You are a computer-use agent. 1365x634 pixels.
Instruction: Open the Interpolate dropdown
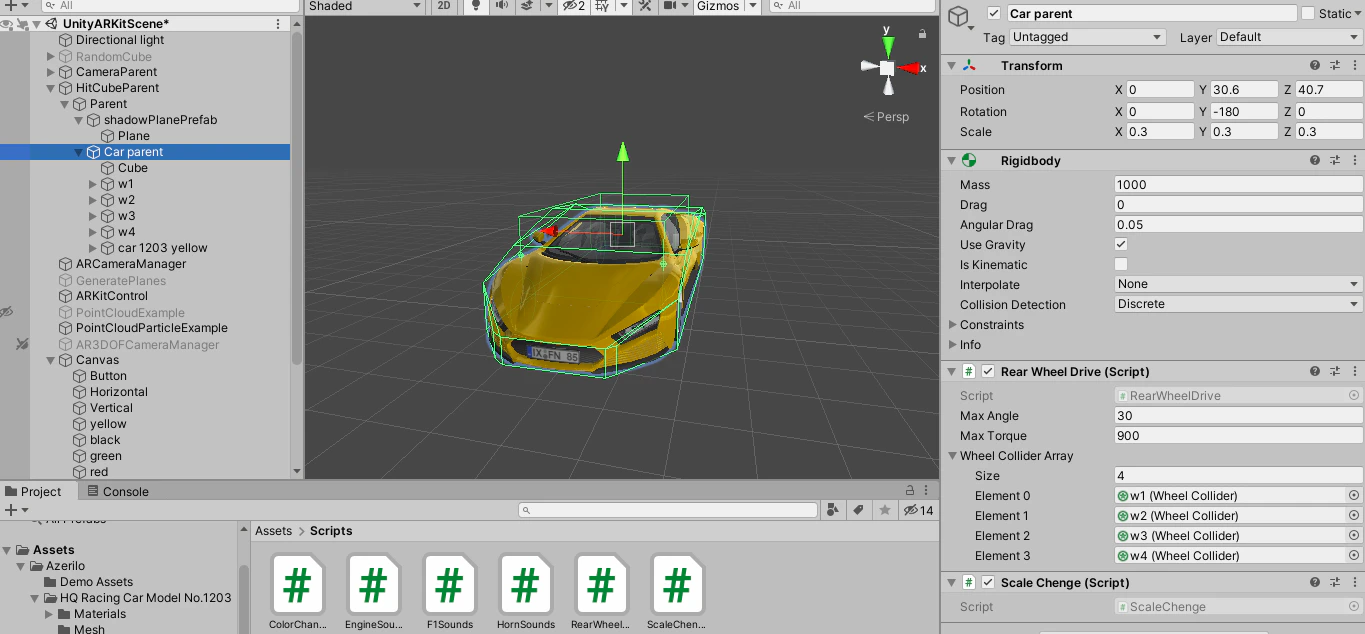tap(1239, 285)
